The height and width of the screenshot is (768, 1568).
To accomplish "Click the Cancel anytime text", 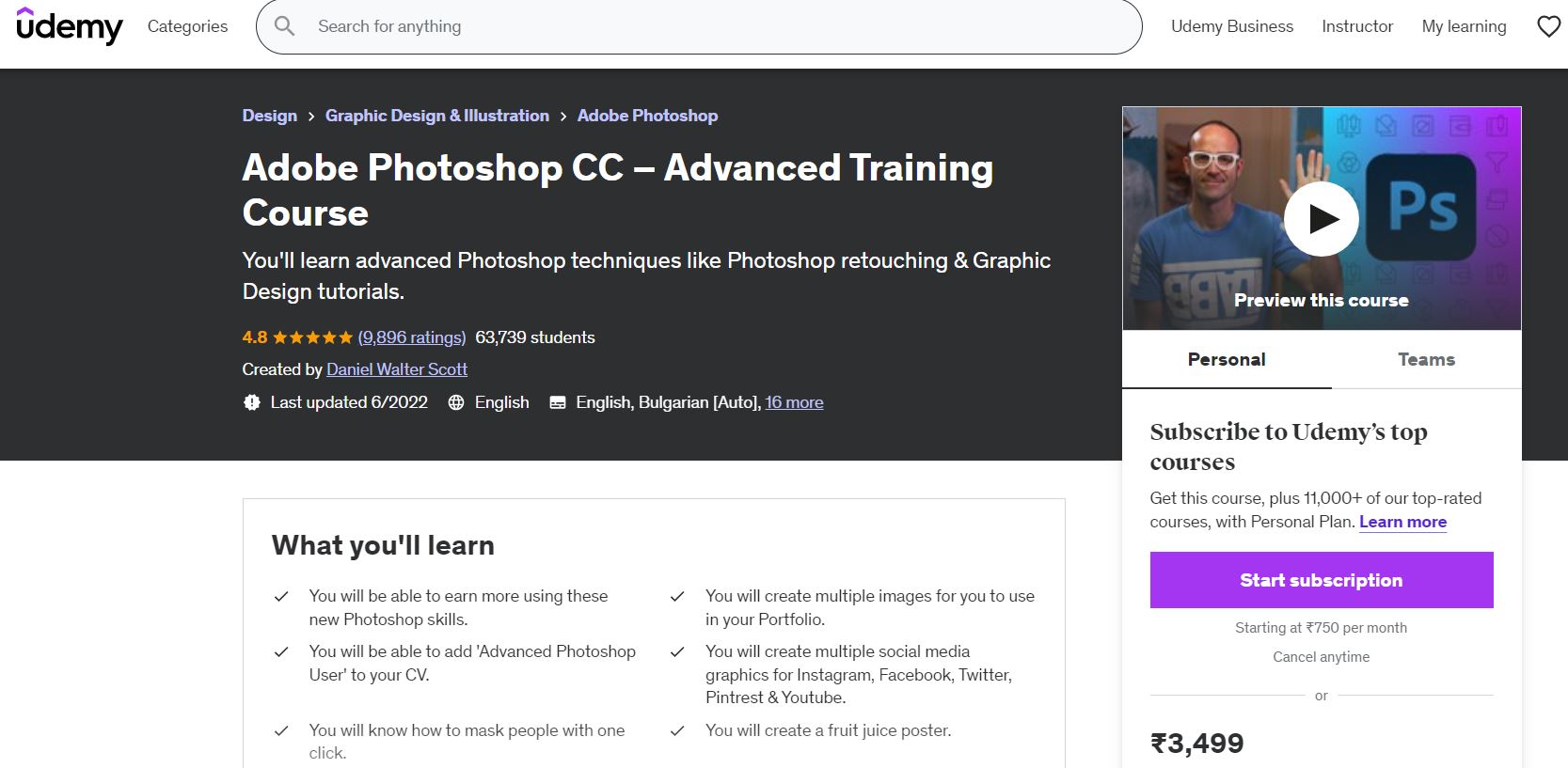I will [x=1321, y=657].
